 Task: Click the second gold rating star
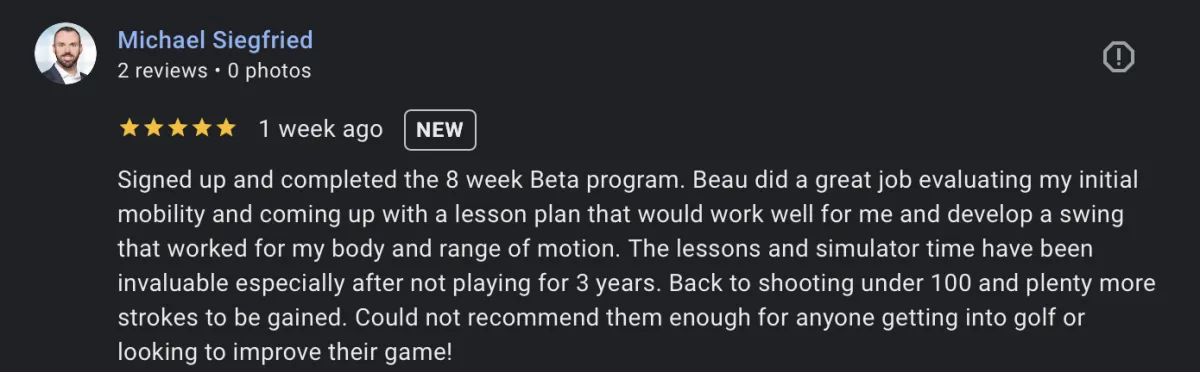tap(152, 128)
